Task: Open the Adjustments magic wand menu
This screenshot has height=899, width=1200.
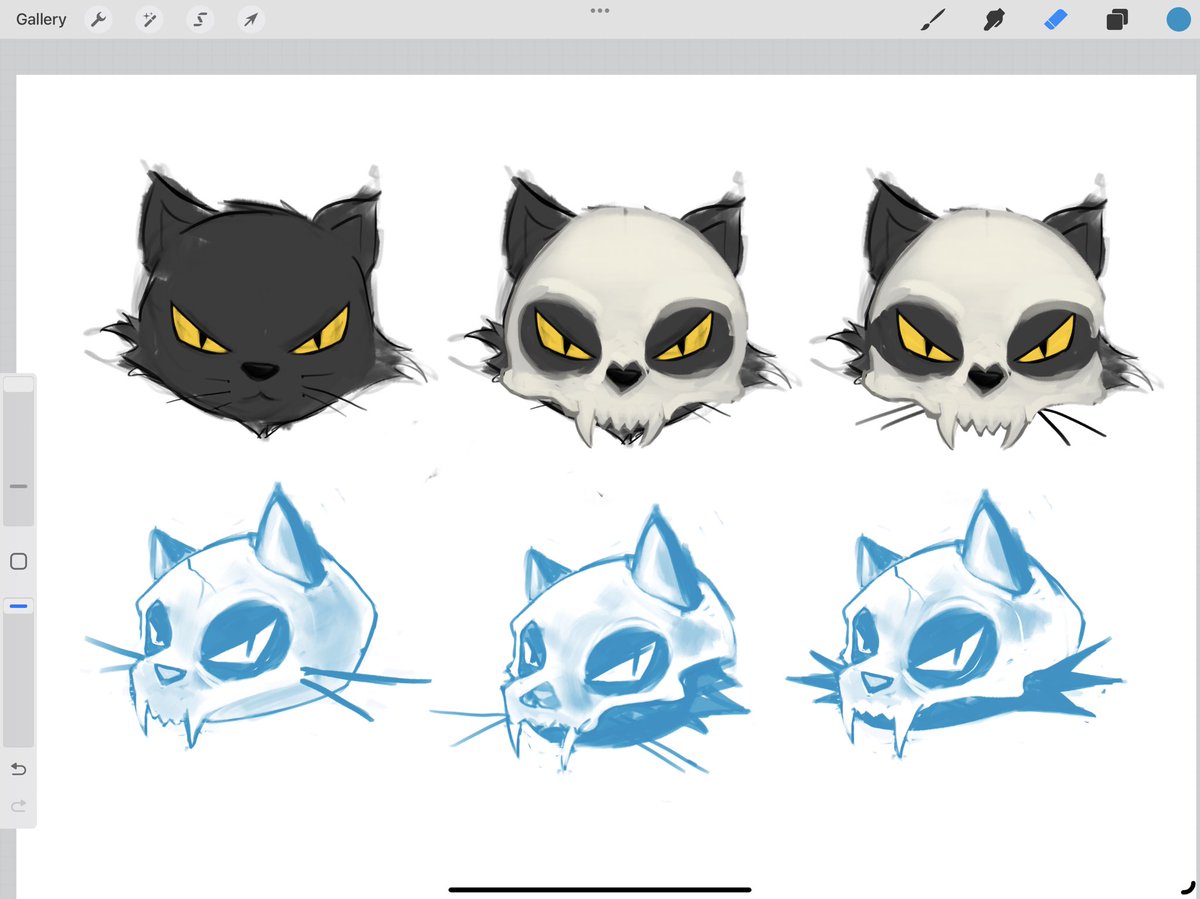Action: (x=150, y=19)
